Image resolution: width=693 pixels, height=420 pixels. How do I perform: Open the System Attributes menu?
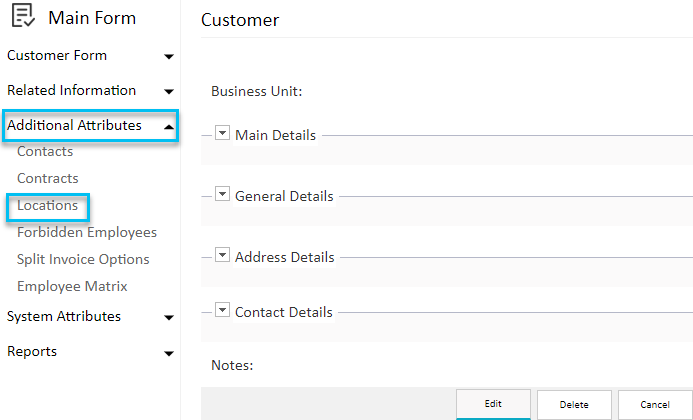click(x=64, y=316)
